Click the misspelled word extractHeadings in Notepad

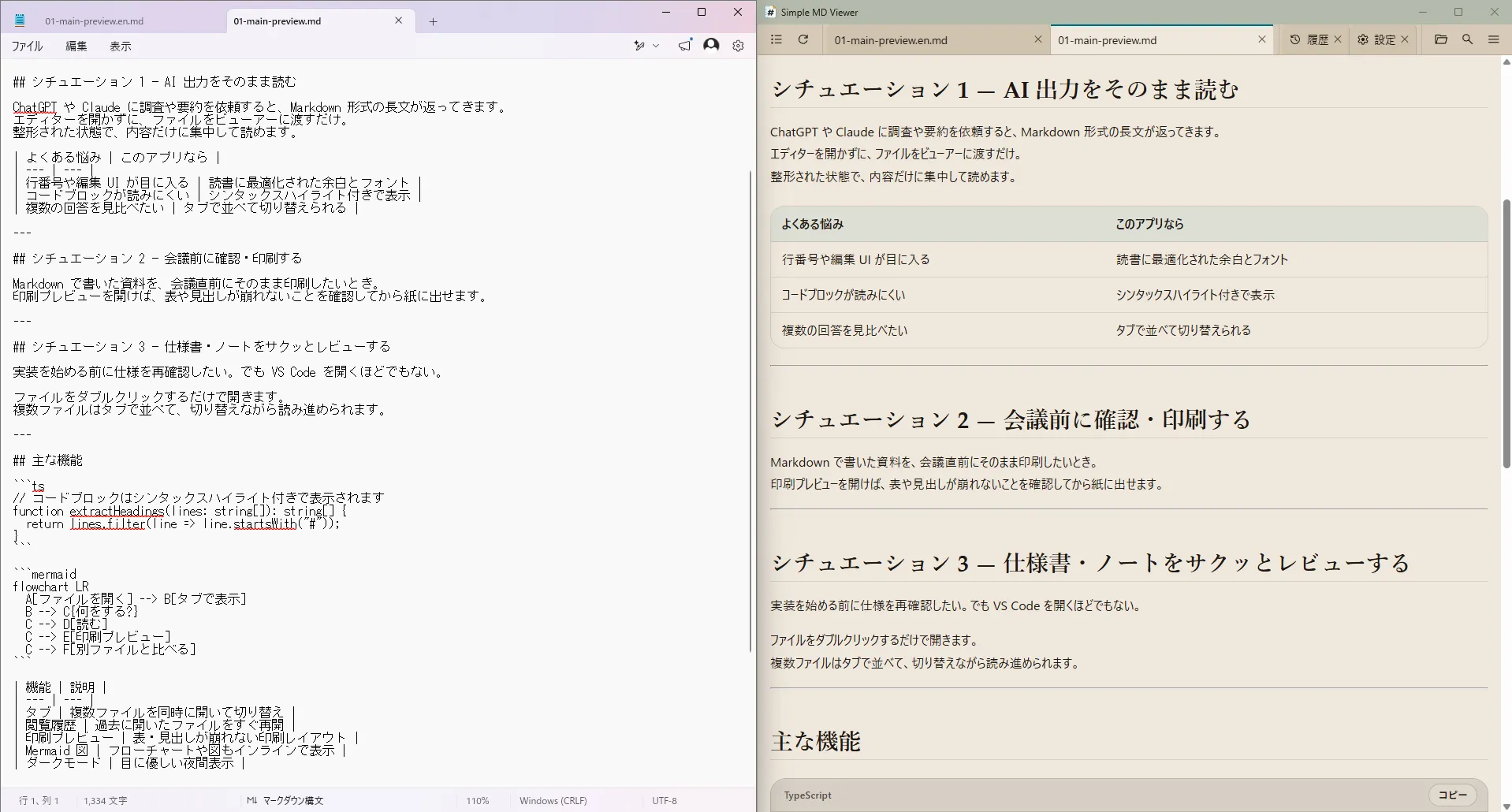[117, 511]
